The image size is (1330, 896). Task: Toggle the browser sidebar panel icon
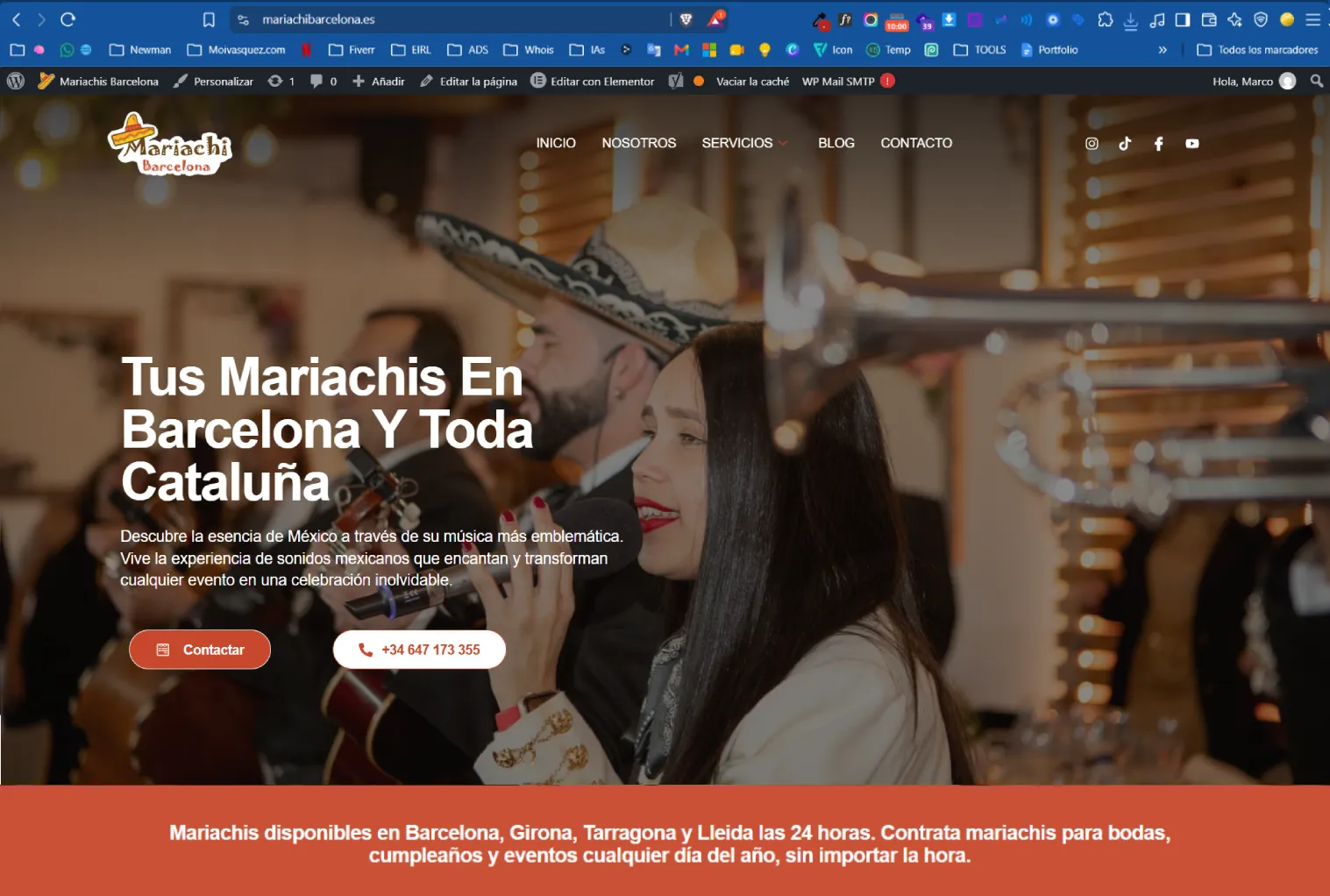coord(1183,19)
